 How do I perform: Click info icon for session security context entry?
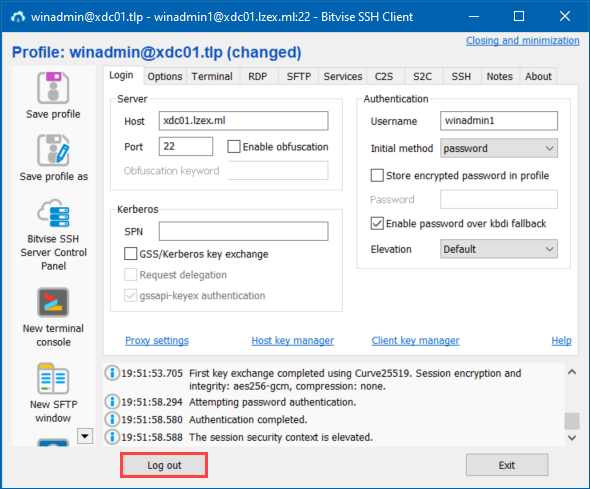click(112, 437)
